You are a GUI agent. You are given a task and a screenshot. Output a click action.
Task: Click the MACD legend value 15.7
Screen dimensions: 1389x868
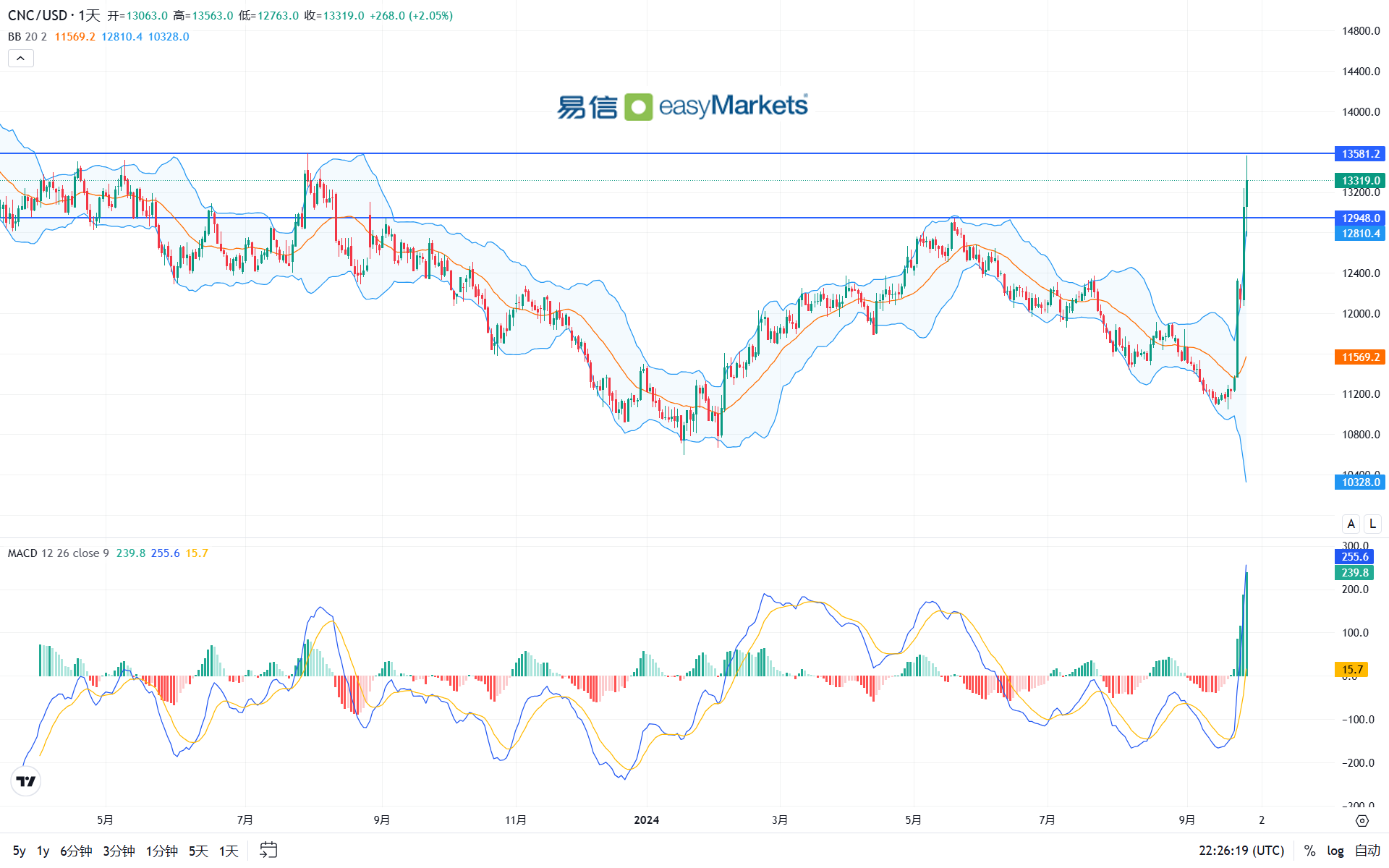pos(197,553)
